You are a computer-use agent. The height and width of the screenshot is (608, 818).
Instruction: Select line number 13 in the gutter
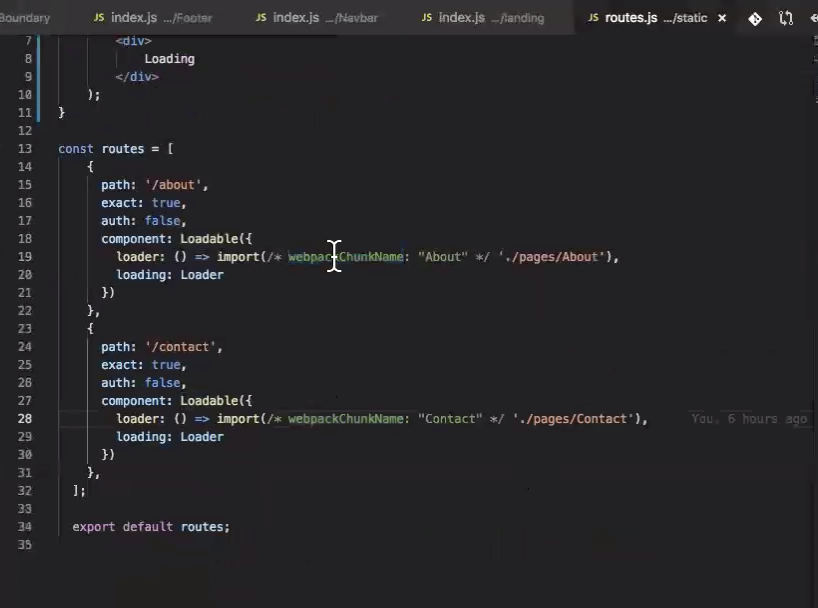click(24, 148)
